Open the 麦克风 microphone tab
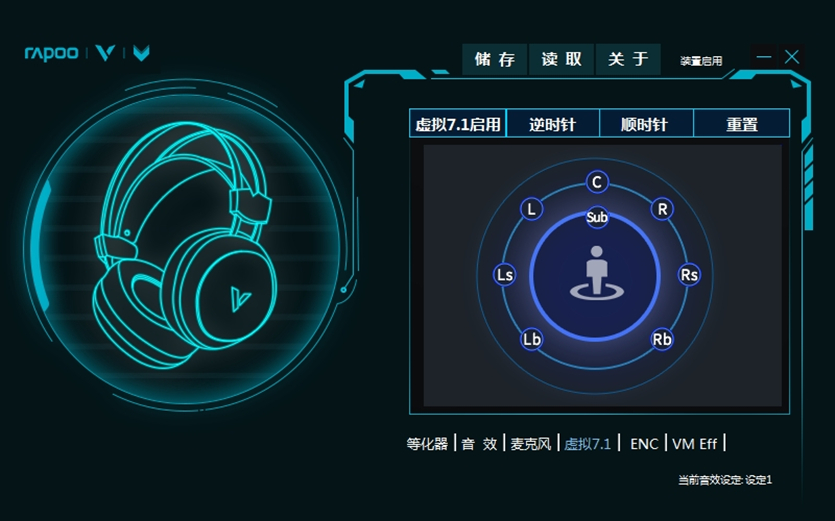 [530, 444]
